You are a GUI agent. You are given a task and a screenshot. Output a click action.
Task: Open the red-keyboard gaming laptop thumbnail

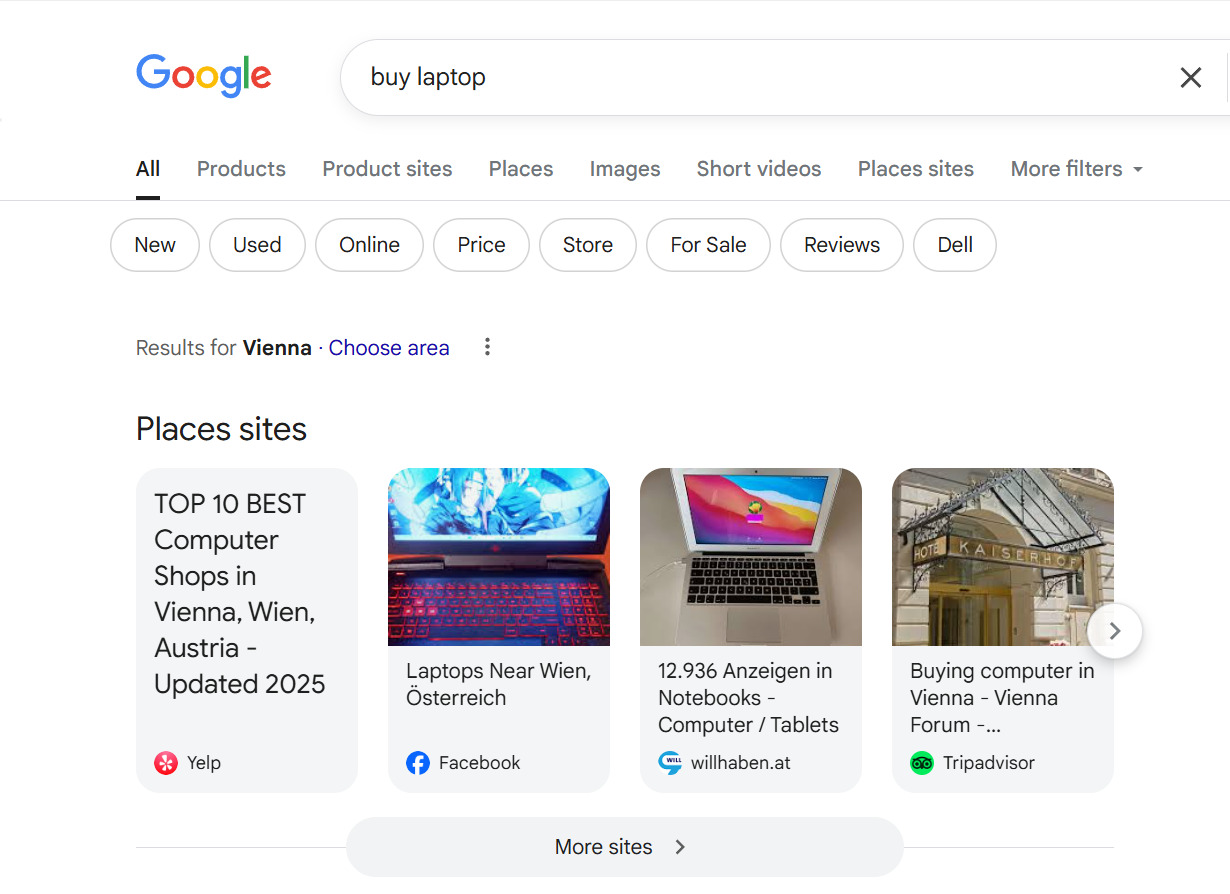(x=499, y=557)
